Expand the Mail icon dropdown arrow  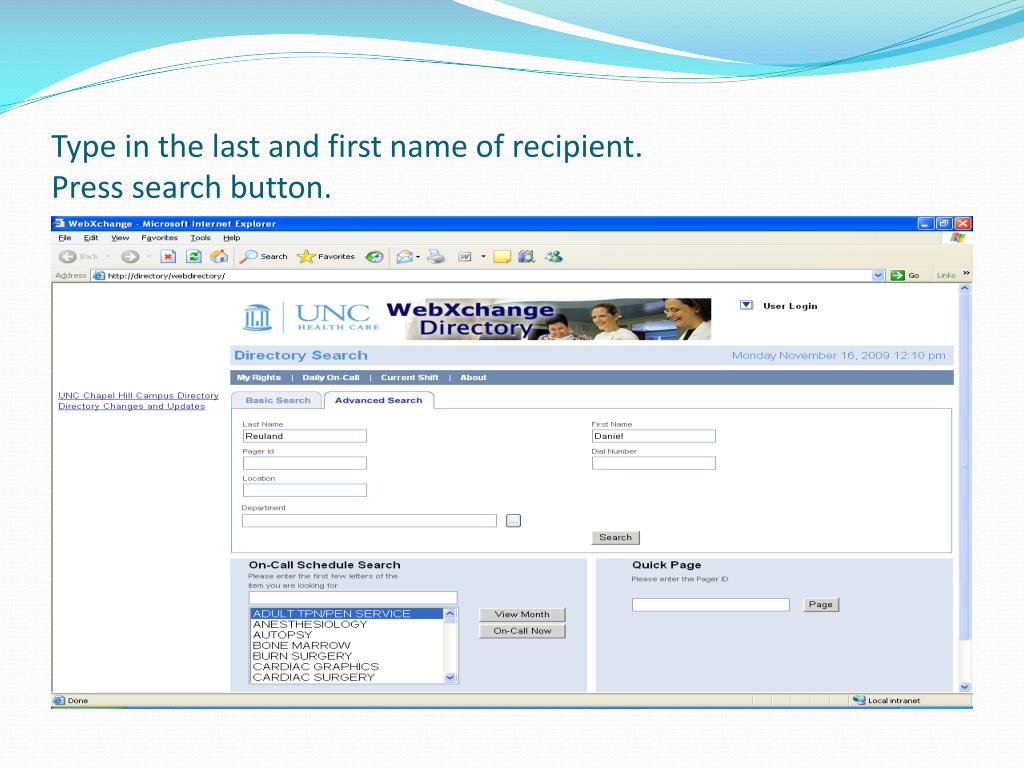coord(418,257)
